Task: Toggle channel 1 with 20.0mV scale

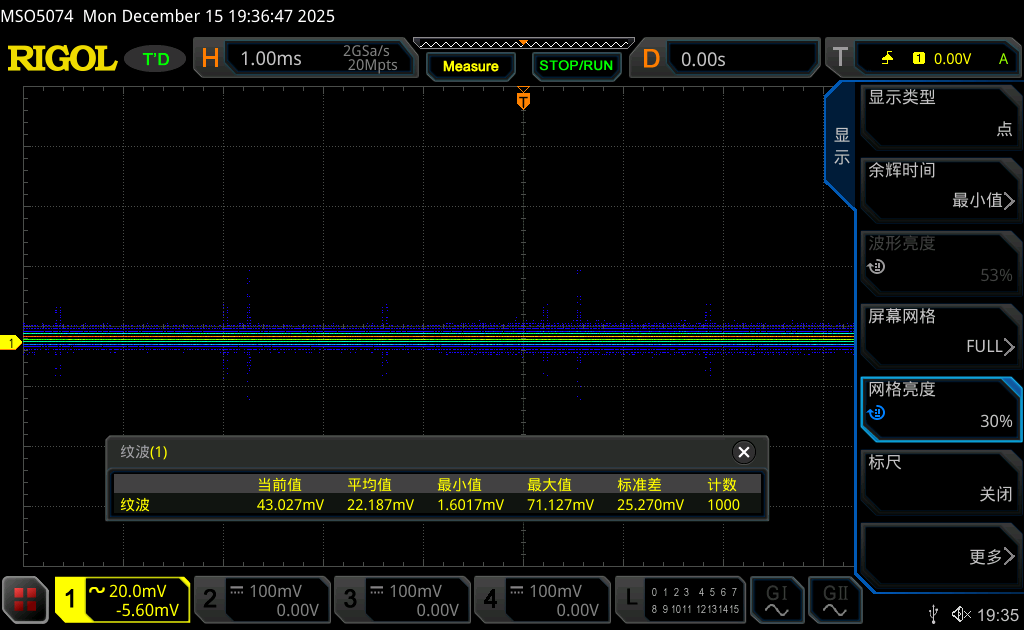Action: click(122, 599)
